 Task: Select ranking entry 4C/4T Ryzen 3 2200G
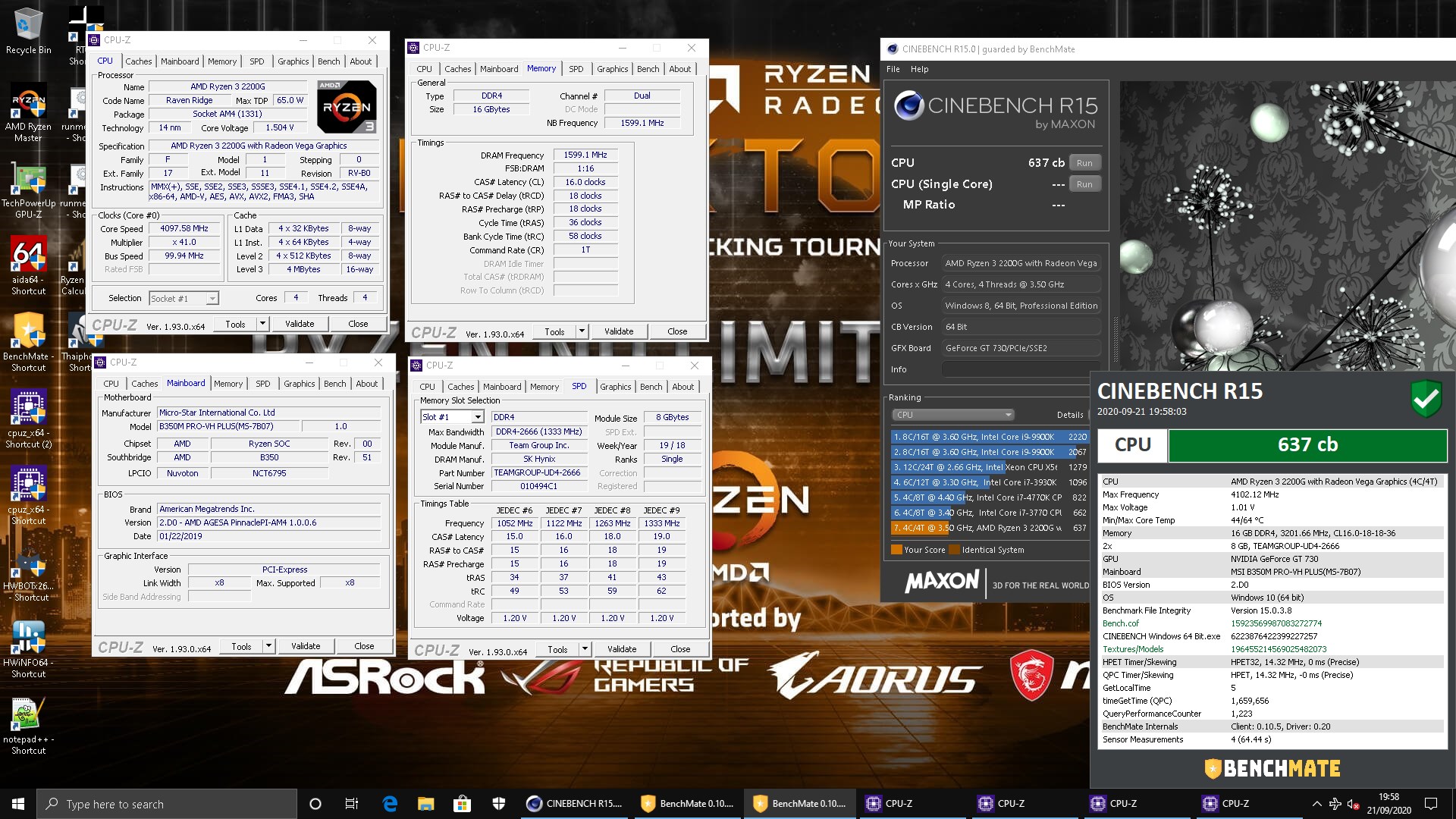tap(990, 528)
